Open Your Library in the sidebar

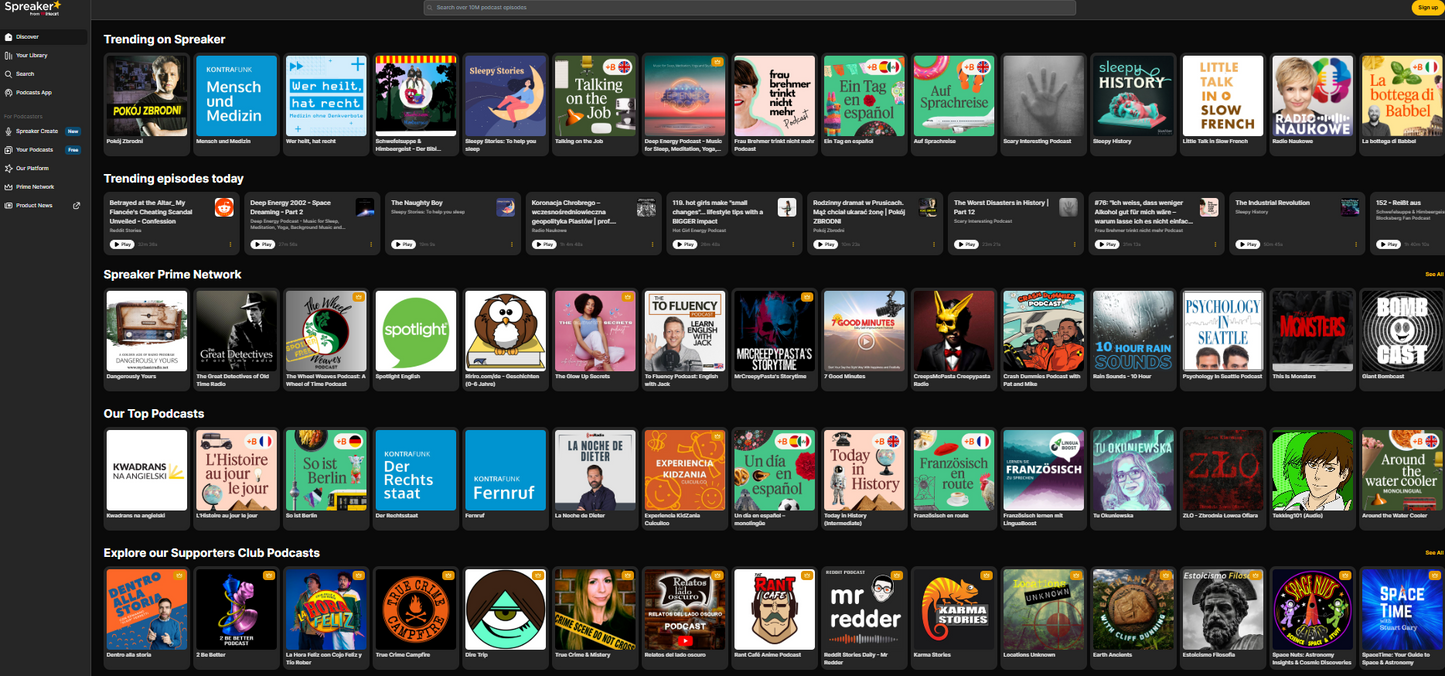31,55
